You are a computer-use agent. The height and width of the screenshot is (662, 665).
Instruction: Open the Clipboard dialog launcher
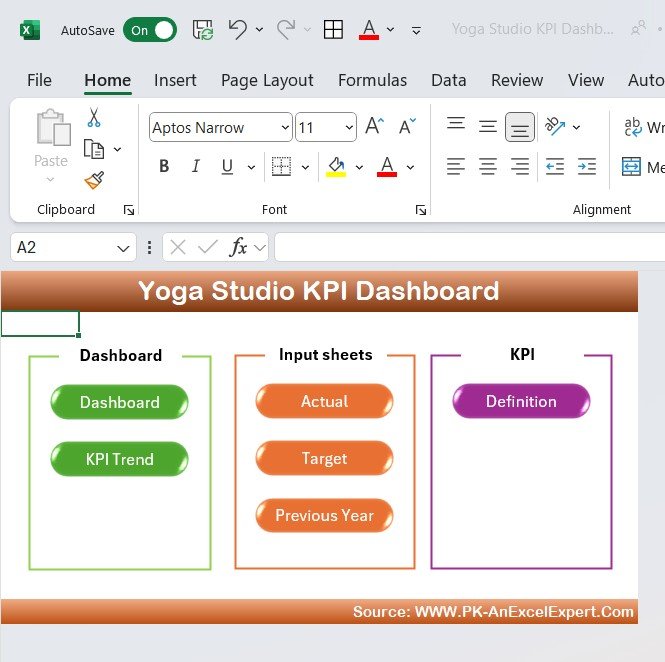(x=129, y=210)
